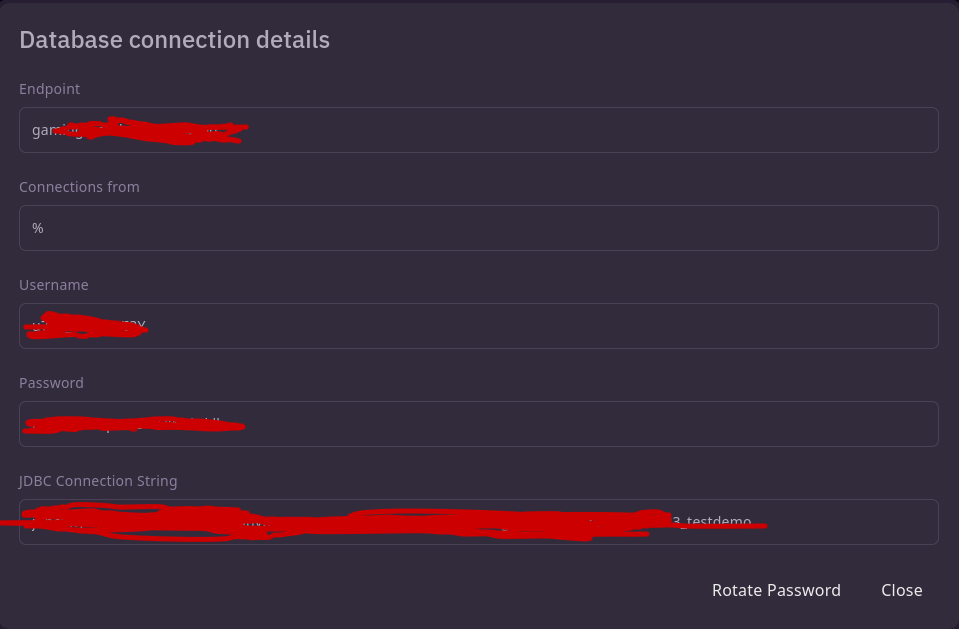959x629 pixels.
Task: Click inside the Username field
Action: pos(540,326)
